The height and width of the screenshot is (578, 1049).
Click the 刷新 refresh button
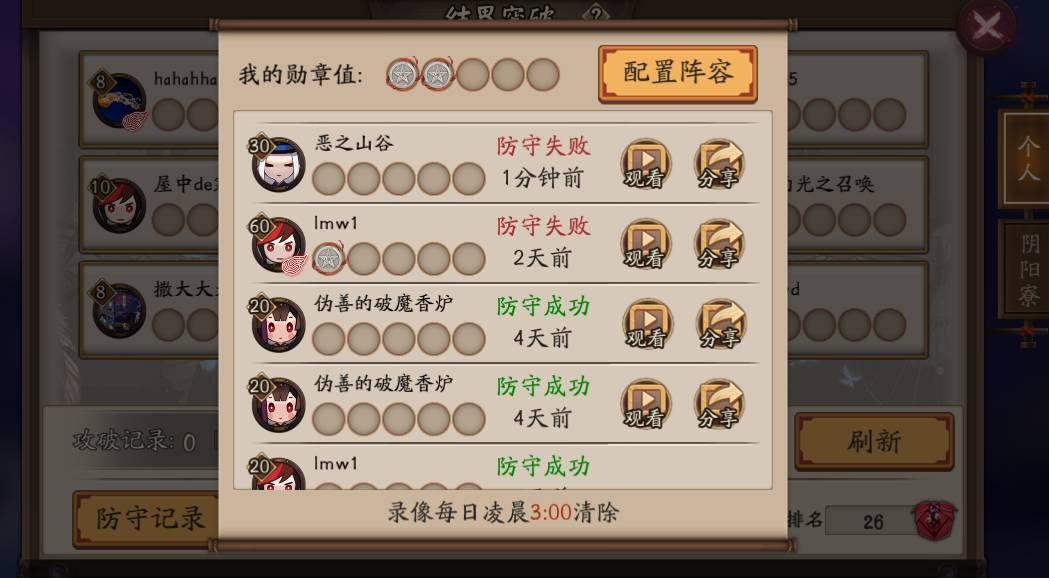tap(874, 441)
